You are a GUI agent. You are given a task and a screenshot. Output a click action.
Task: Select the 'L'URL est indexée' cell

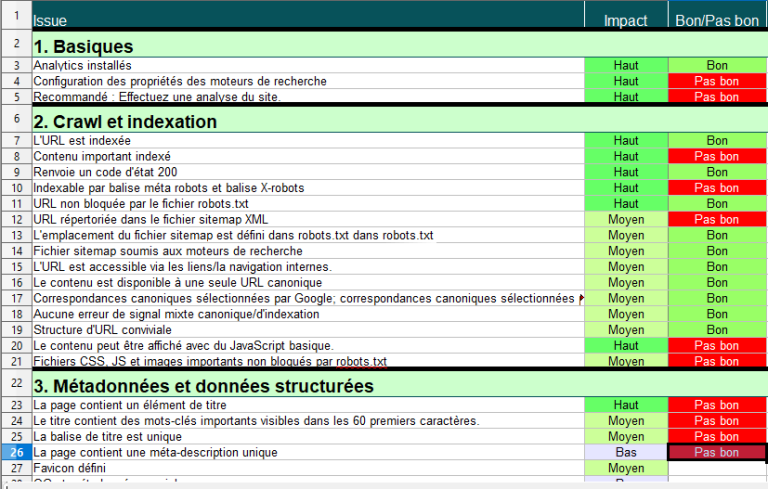308,141
